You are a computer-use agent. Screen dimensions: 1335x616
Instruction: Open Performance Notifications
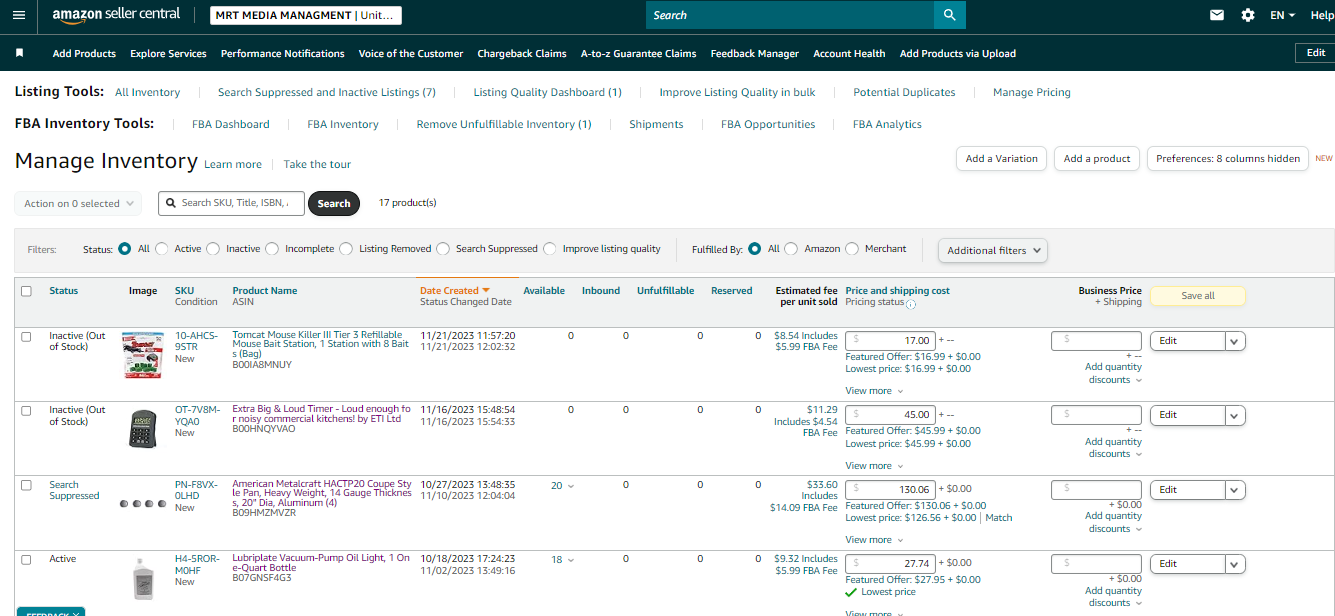pos(283,54)
